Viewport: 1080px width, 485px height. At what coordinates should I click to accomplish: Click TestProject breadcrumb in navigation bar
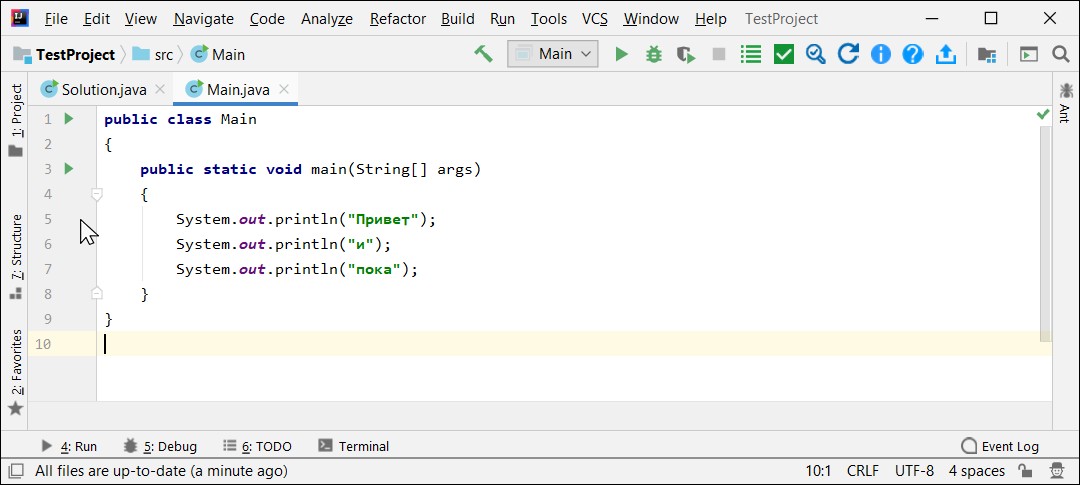pyautogui.click(x=65, y=54)
